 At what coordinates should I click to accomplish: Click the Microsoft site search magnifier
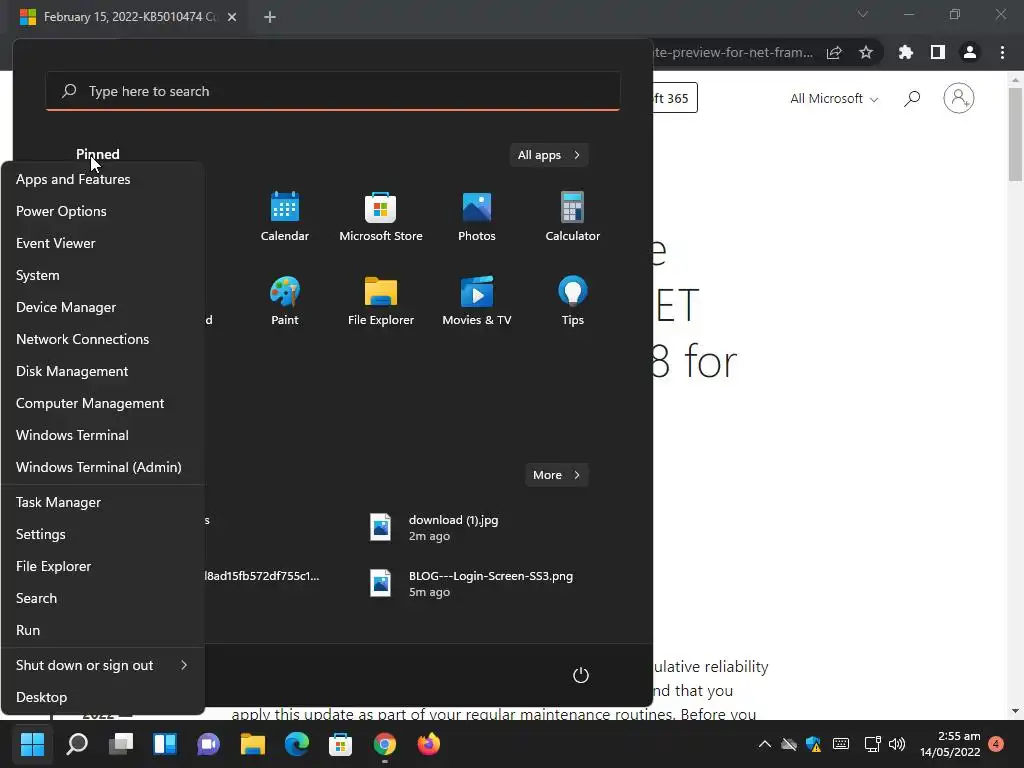(912, 99)
